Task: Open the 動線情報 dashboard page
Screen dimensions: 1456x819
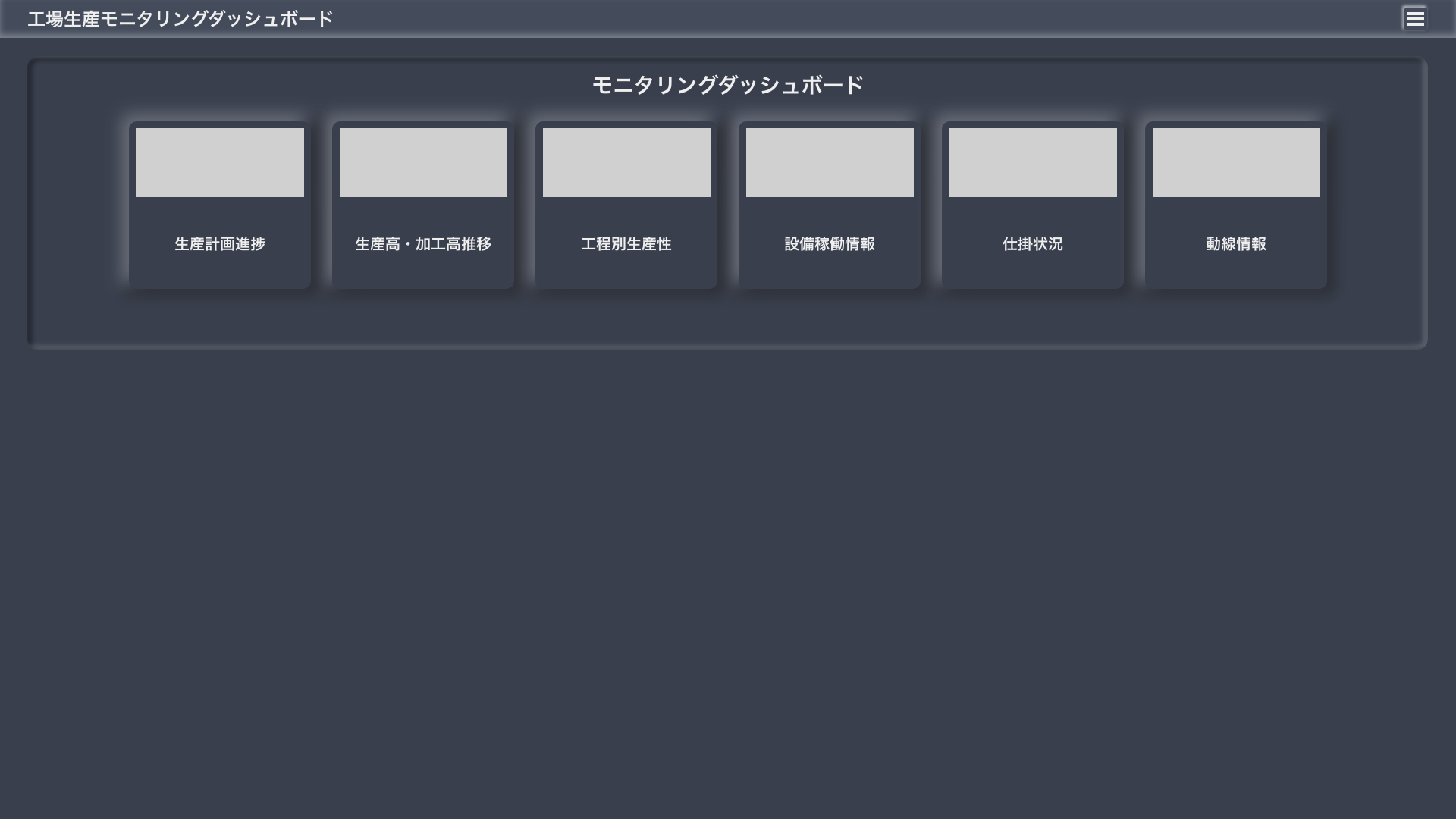Action: coord(1235,243)
